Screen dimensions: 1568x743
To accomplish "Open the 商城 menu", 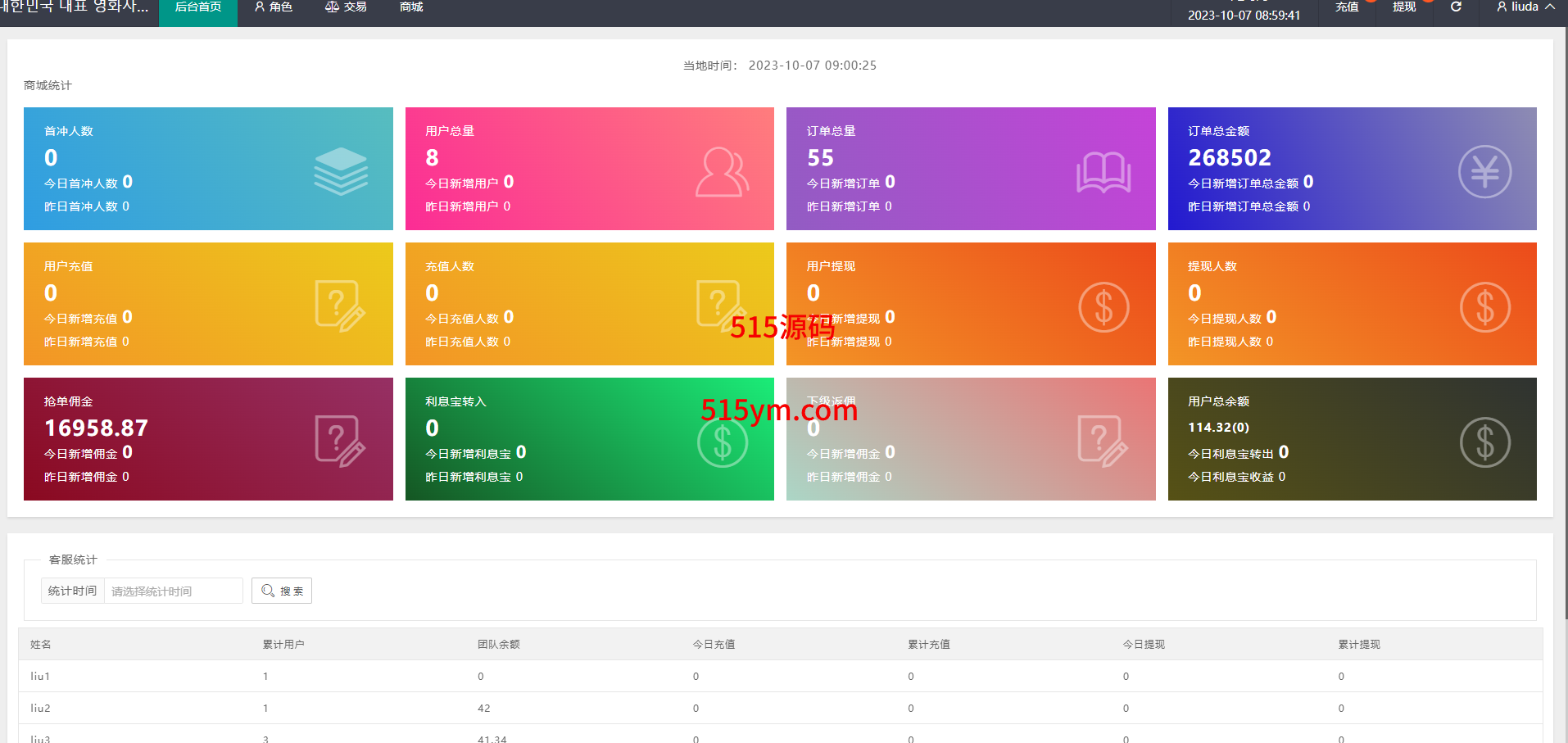I will point(411,7).
